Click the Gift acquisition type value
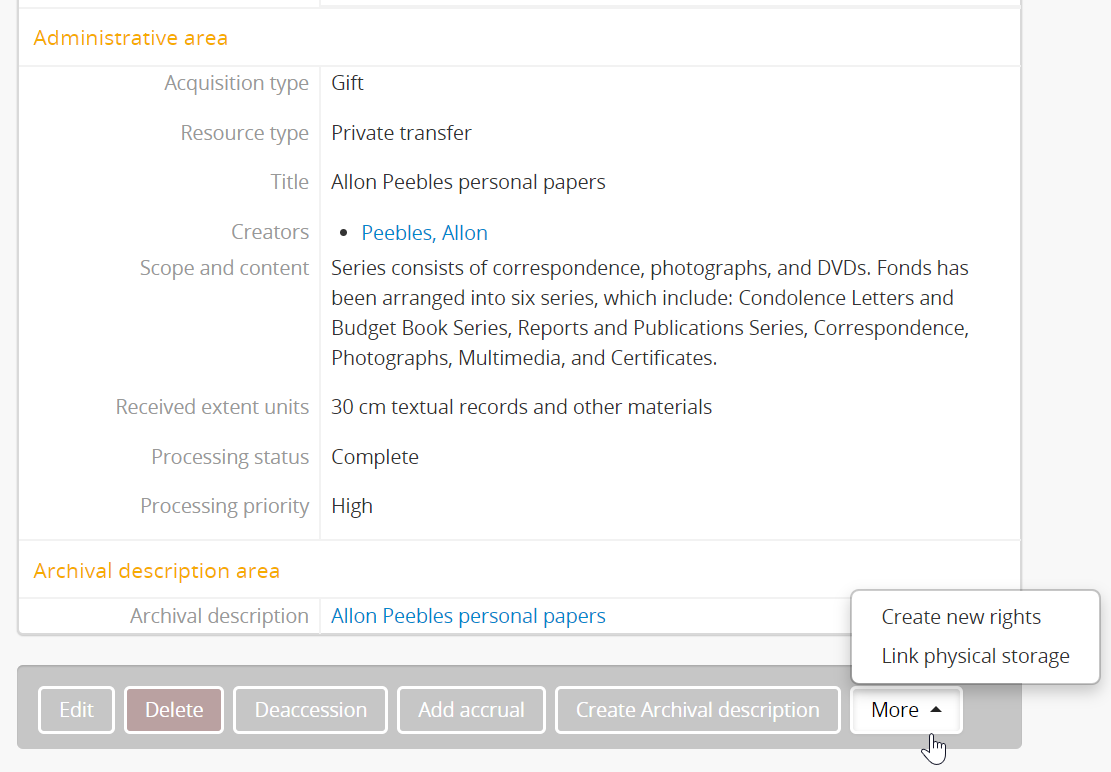 coord(347,83)
